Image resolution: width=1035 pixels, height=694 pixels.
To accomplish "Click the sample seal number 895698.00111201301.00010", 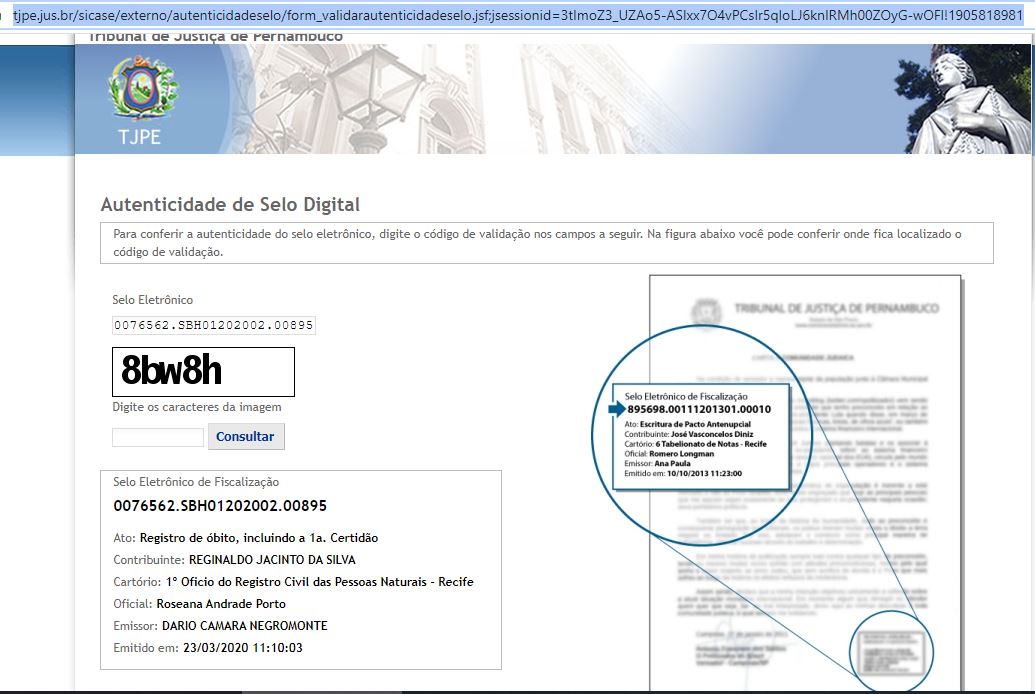I will (x=699, y=409).
